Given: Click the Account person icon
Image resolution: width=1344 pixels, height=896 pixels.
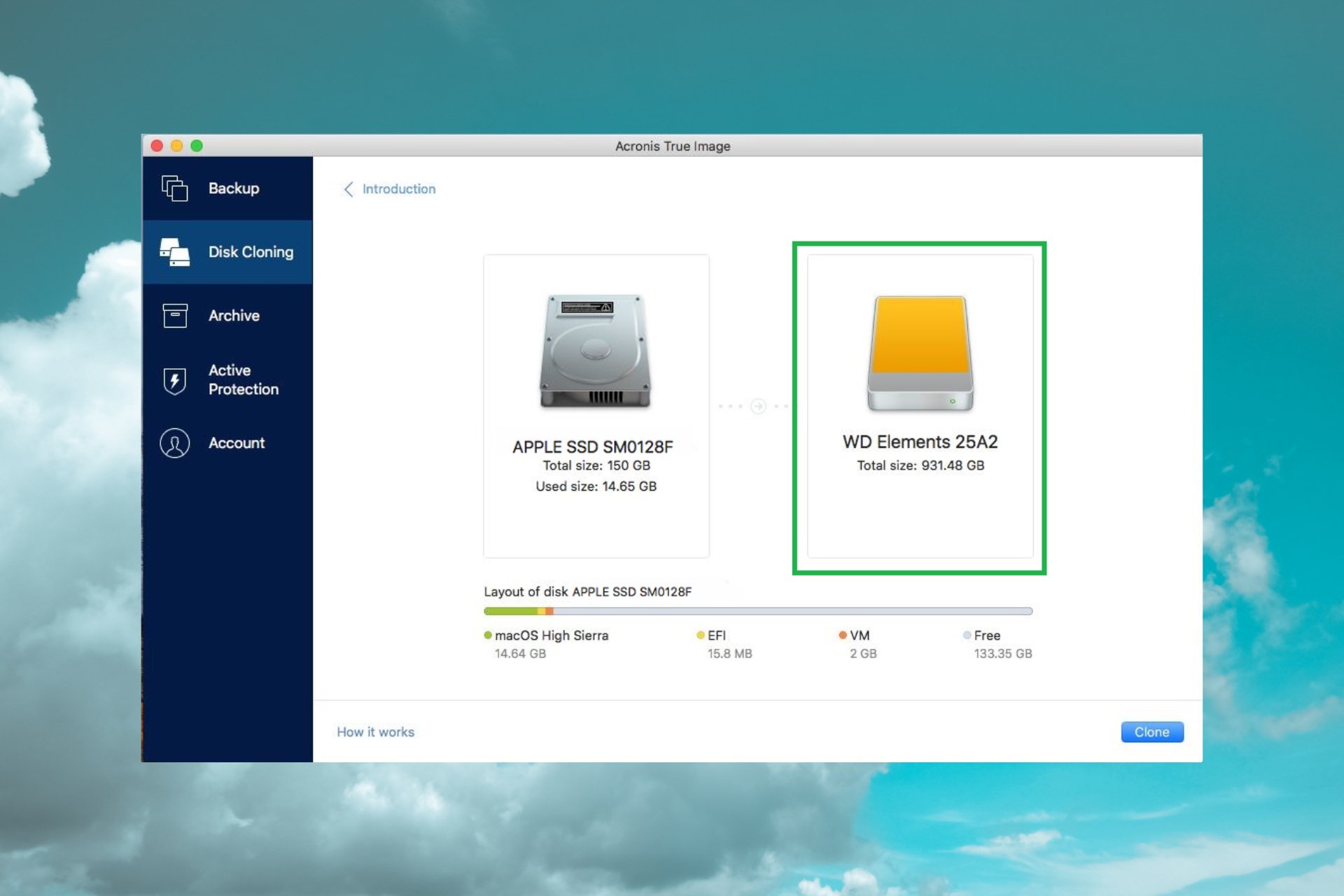Looking at the screenshot, I should (x=175, y=443).
